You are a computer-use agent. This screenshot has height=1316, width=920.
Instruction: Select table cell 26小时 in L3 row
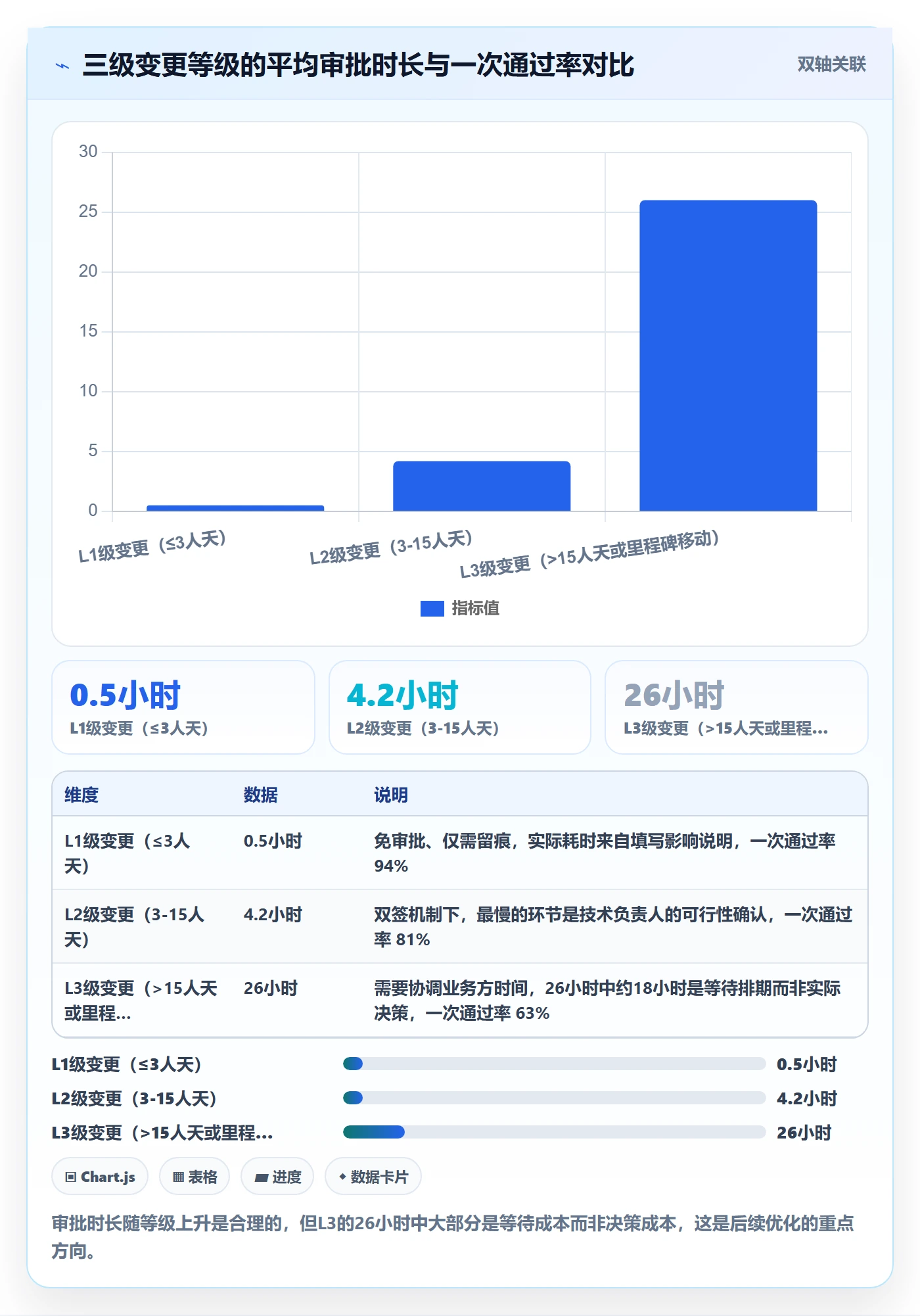coord(270,988)
